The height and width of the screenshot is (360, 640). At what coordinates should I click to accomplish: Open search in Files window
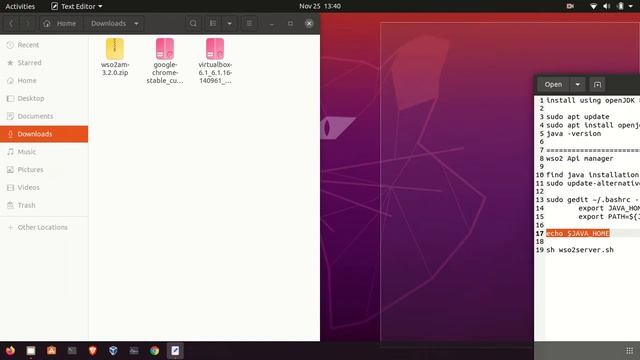point(193,24)
